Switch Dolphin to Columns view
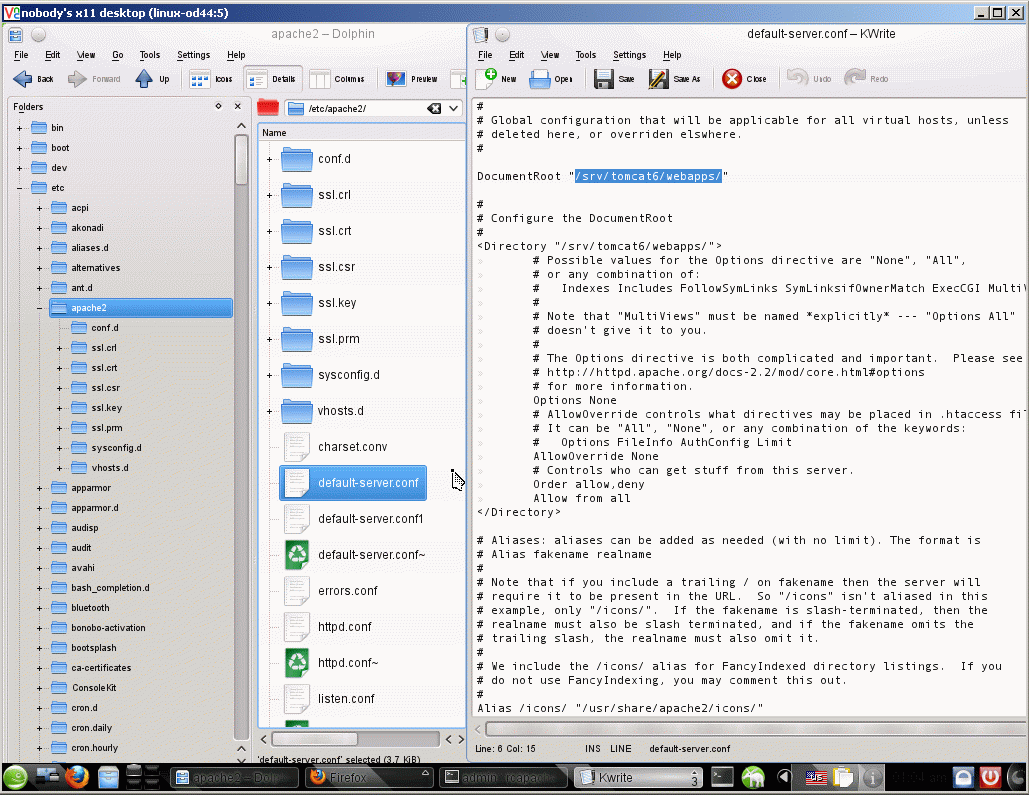1029x795 pixels. tap(337, 79)
